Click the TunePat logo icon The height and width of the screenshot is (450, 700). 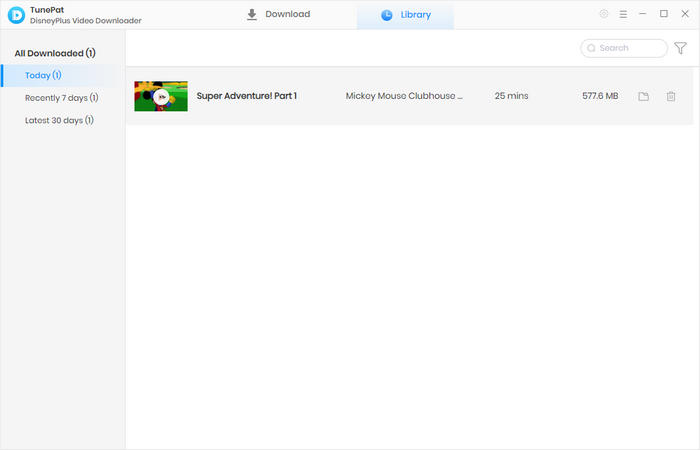pos(16,15)
